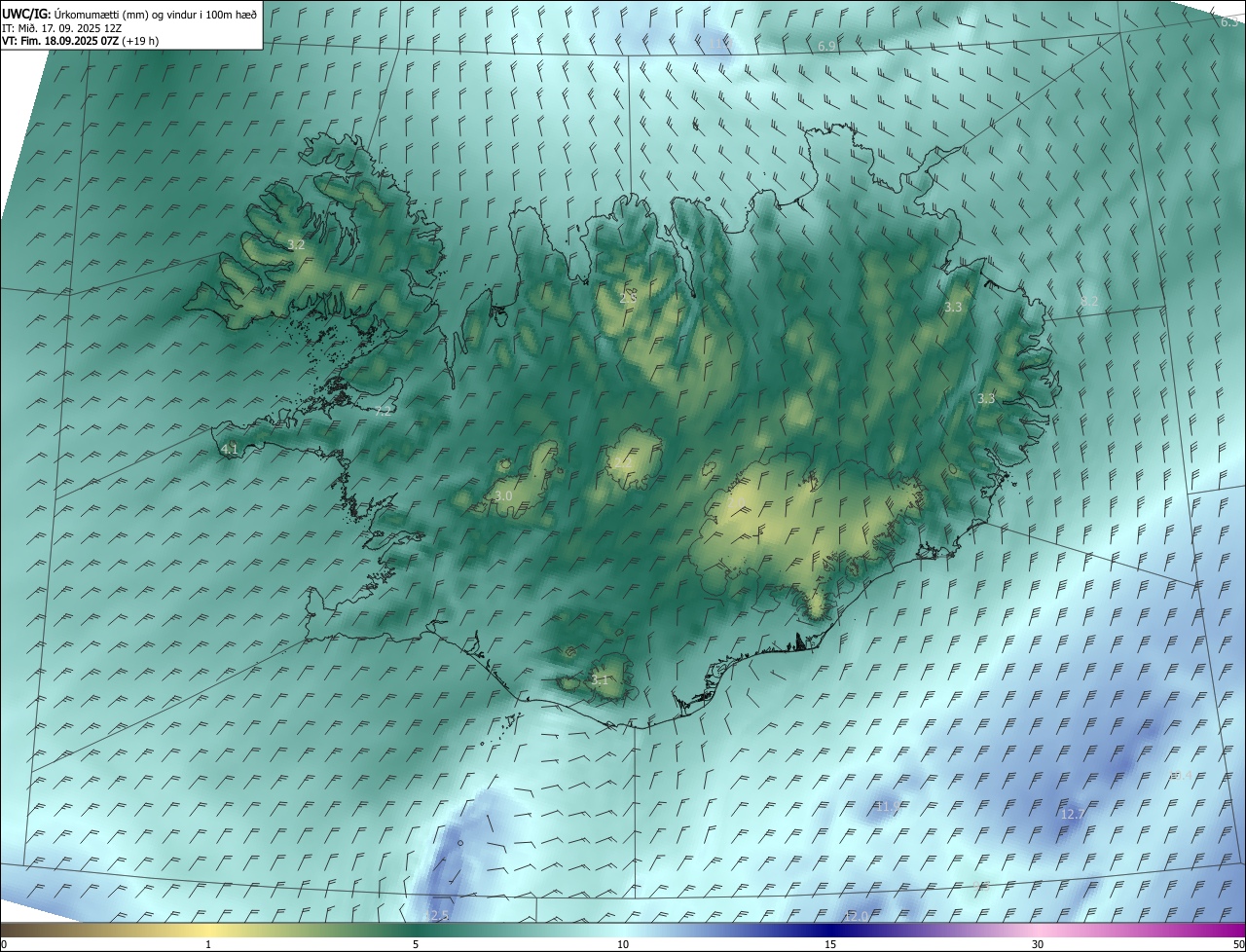The image size is (1246, 952).
Task: Click the 3.2 value over the Westfjords
Action: [297, 245]
